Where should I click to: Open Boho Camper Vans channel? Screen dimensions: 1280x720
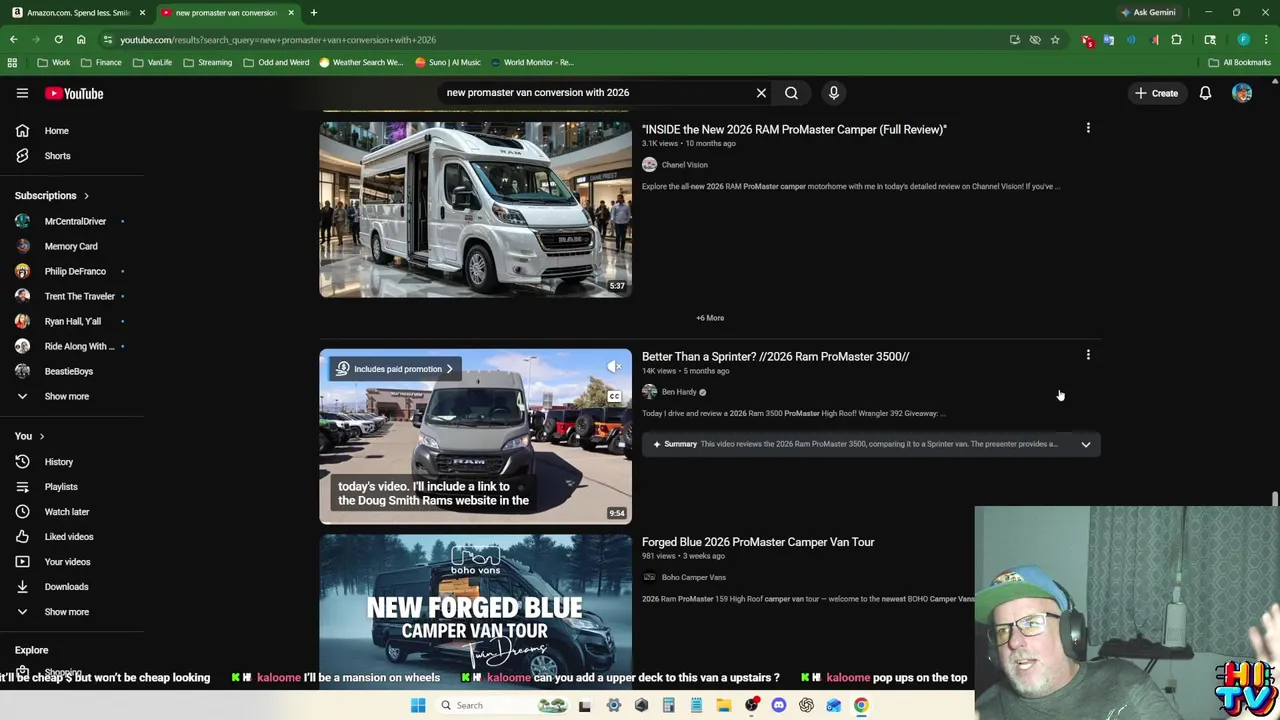pyautogui.click(x=693, y=577)
